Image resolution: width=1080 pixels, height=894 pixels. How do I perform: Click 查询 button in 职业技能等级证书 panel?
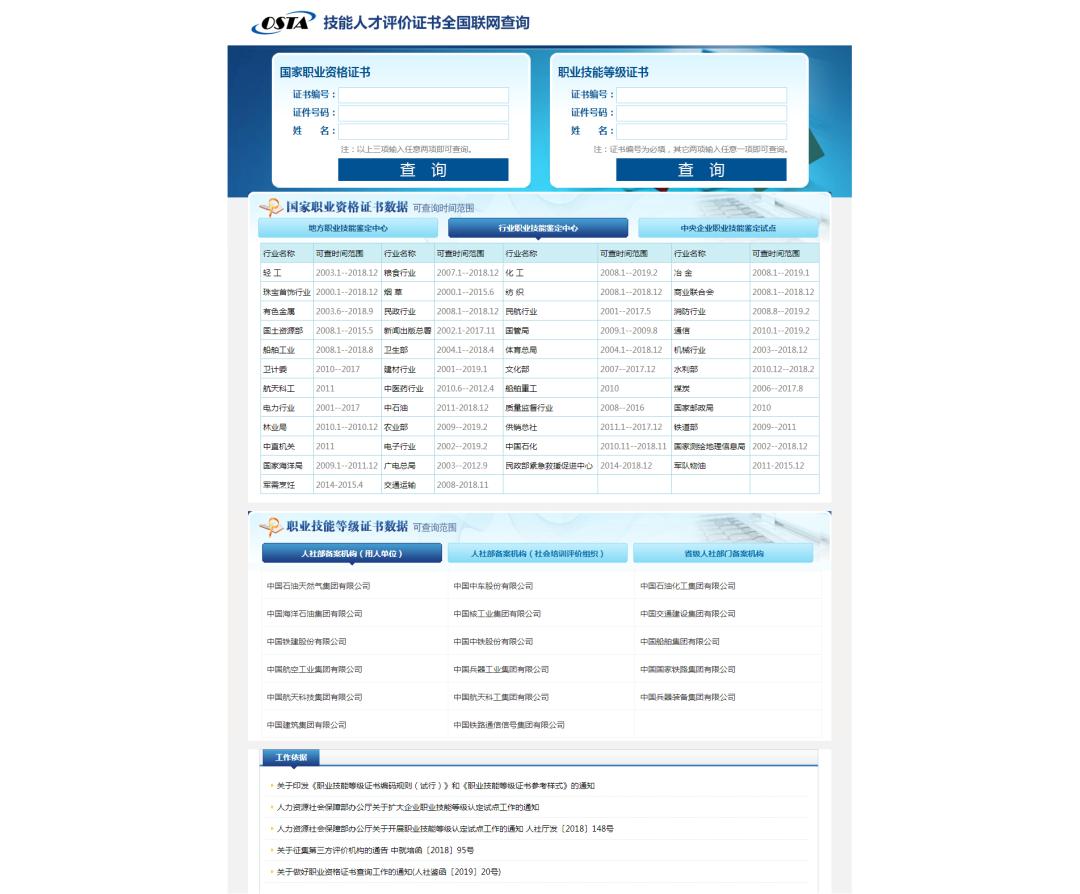pos(701,169)
